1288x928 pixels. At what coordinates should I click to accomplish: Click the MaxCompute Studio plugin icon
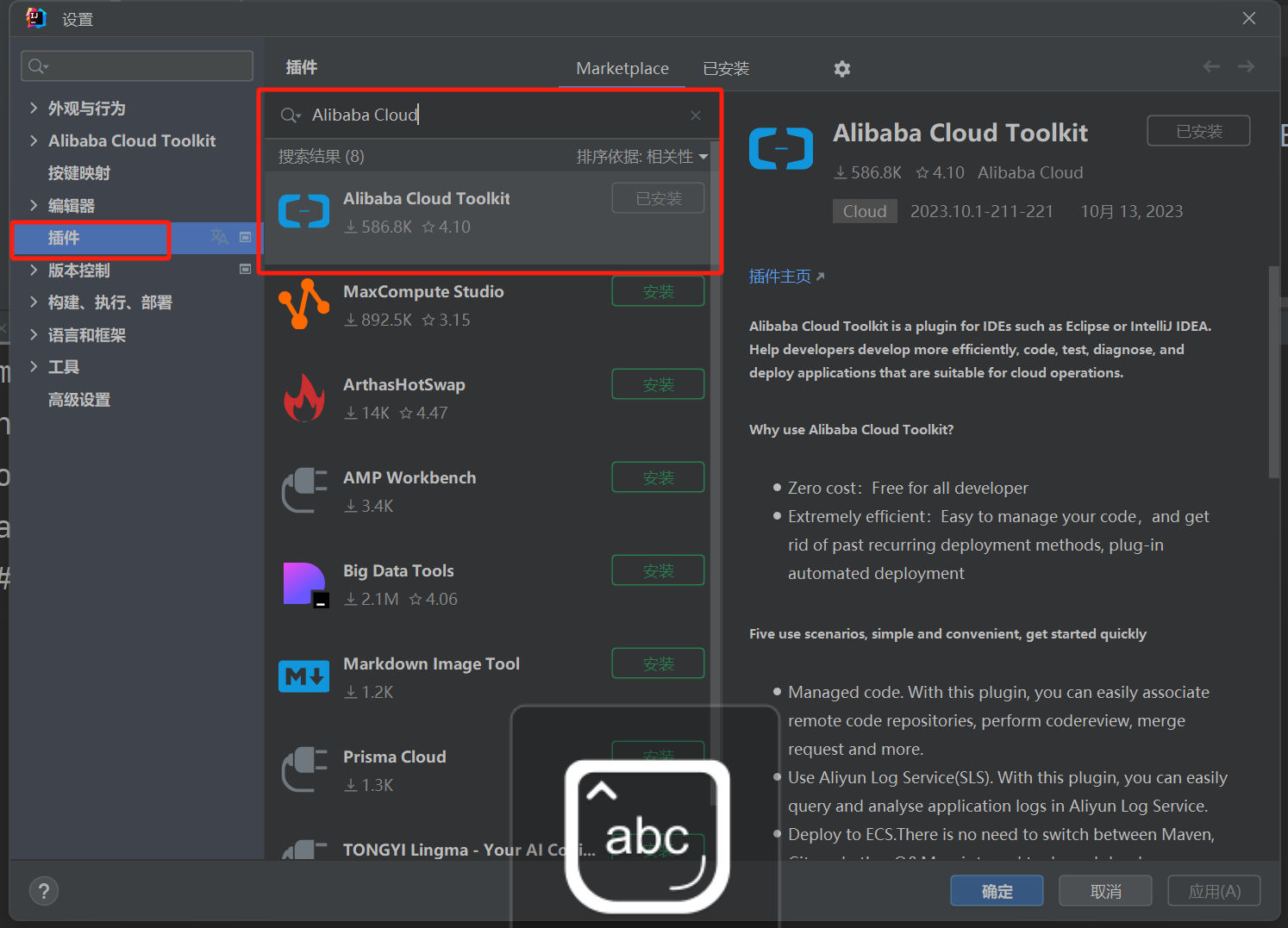click(x=303, y=303)
